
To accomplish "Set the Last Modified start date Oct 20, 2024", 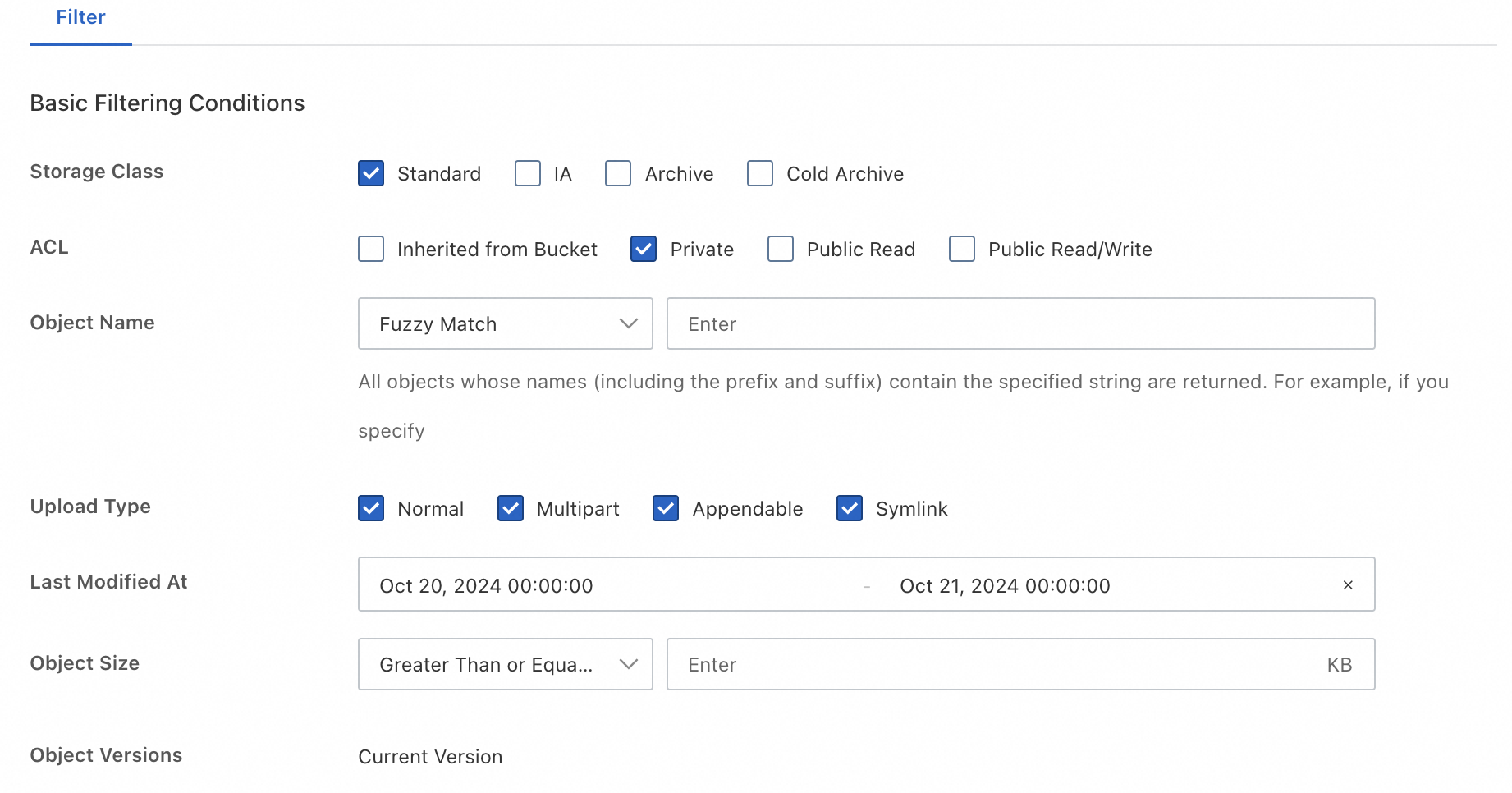I will (x=486, y=585).
